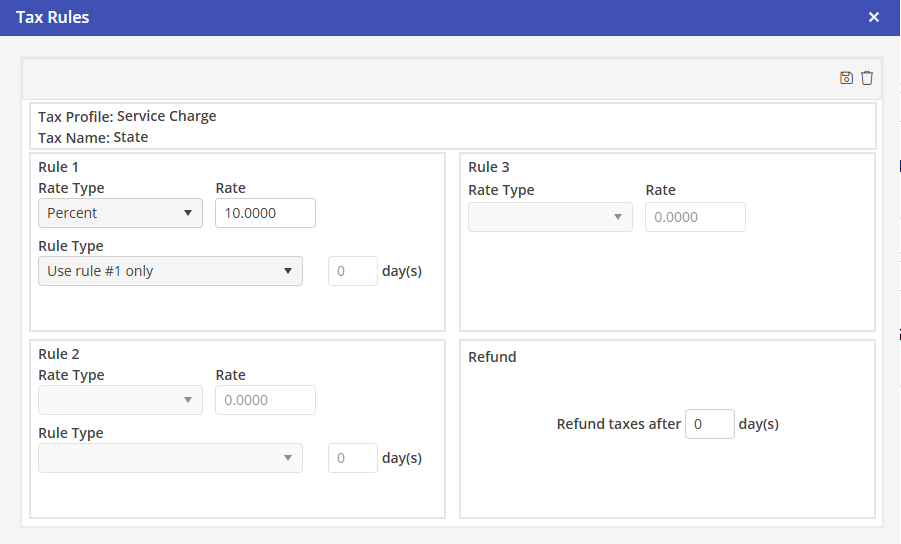Open the Rule 2 Rule Type dropdown
This screenshot has height=544, width=901.
tap(170, 458)
